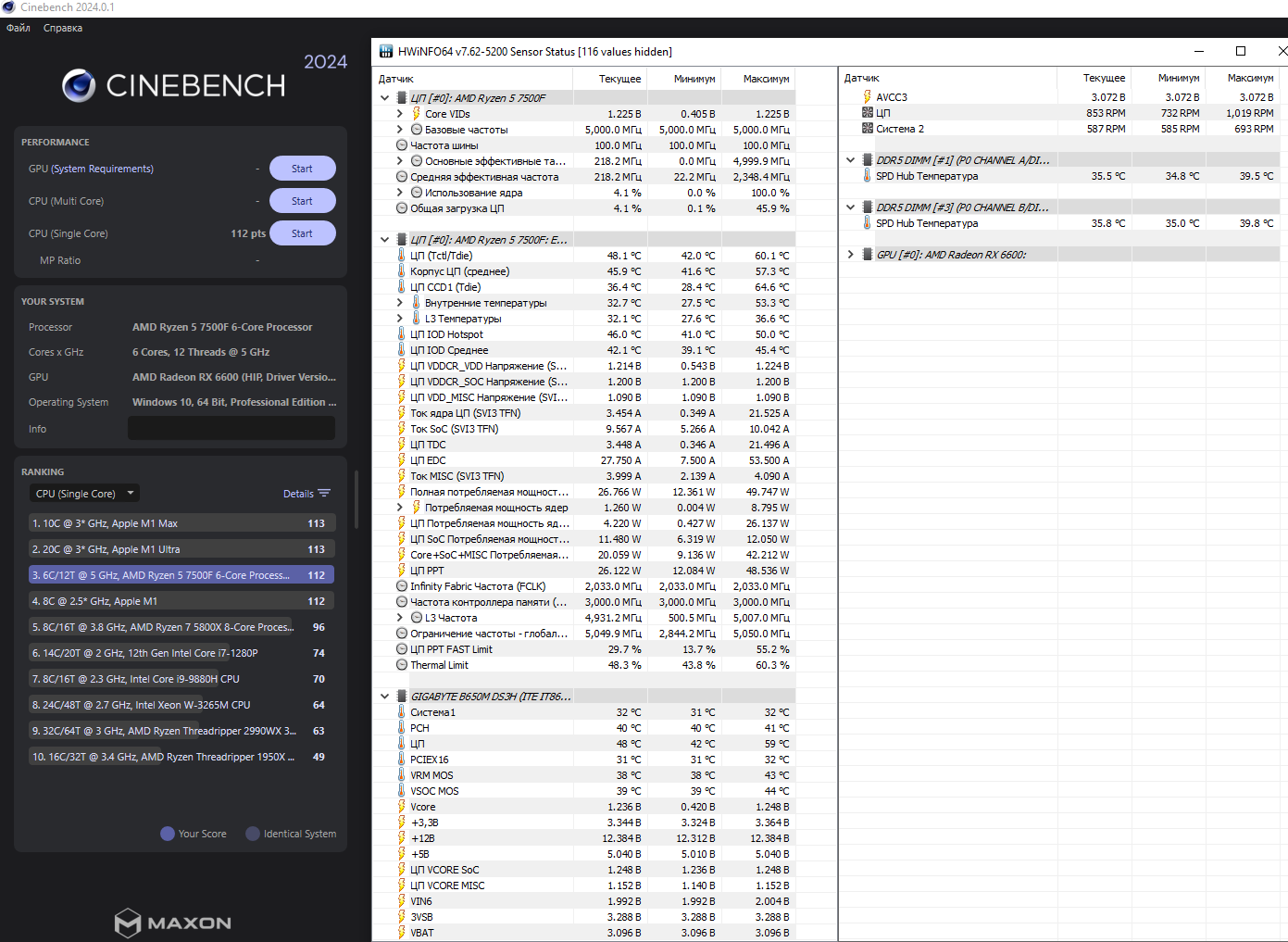This screenshot has height=942, width=1288.
Task: Expand the L3 Частота row
Action: click(400, 618)
